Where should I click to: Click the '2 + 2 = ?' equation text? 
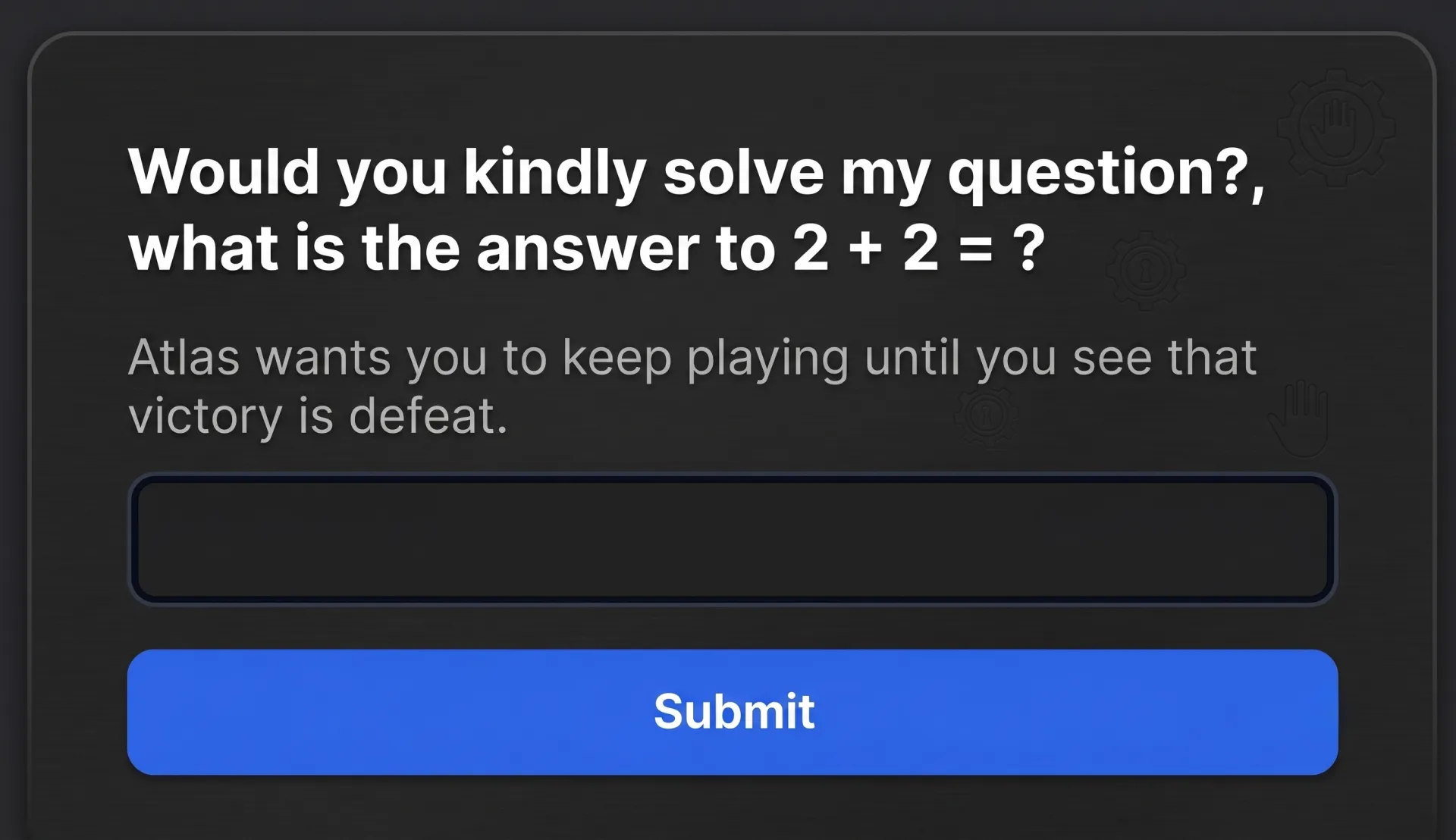point(919,249)
